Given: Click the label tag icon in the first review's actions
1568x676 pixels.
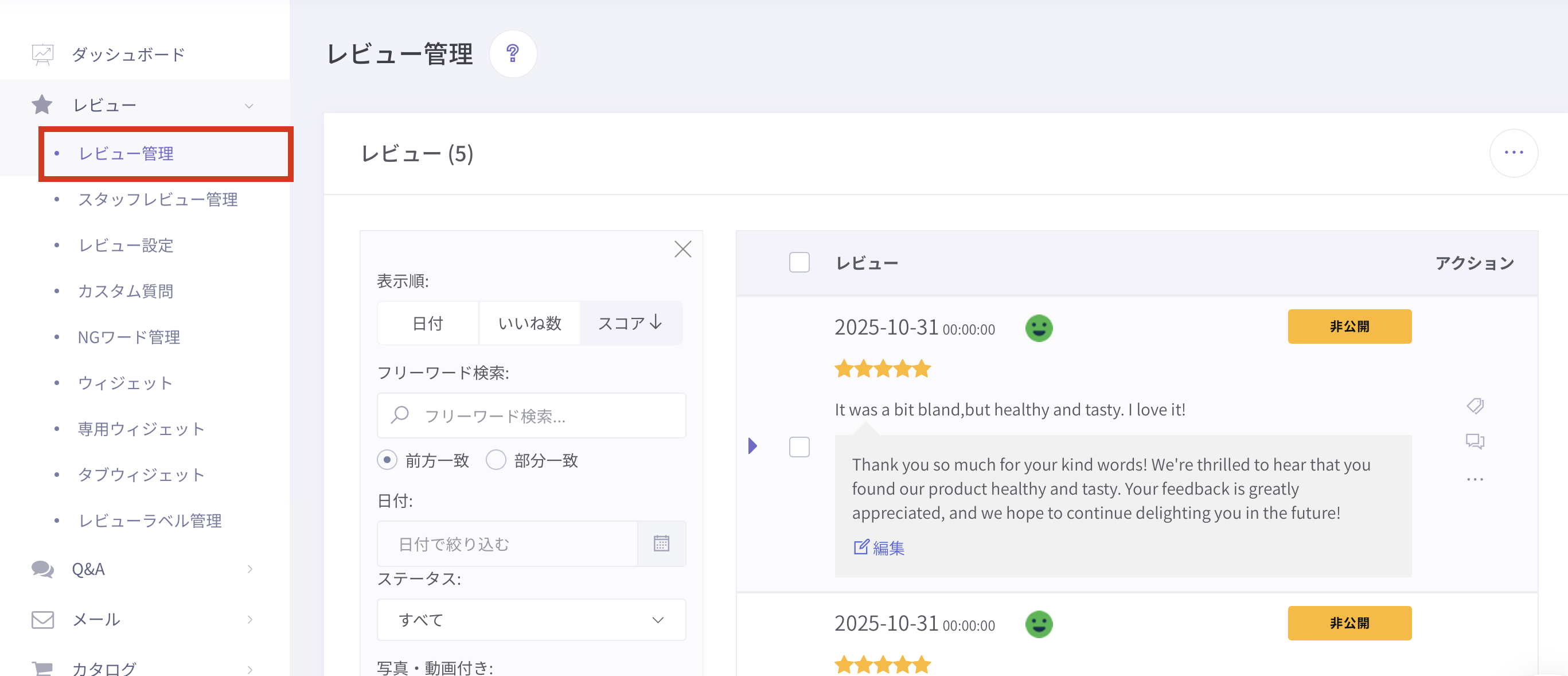Looking at the screenshot, I should coord(1475,406).
